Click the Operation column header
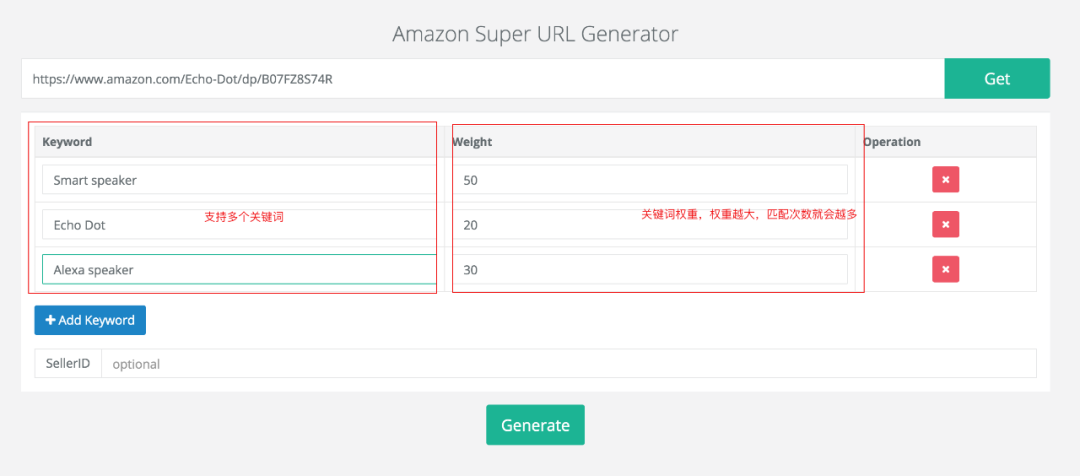Image resolution: width=1080 pixels, height=476 pixels. click(892, 142)
